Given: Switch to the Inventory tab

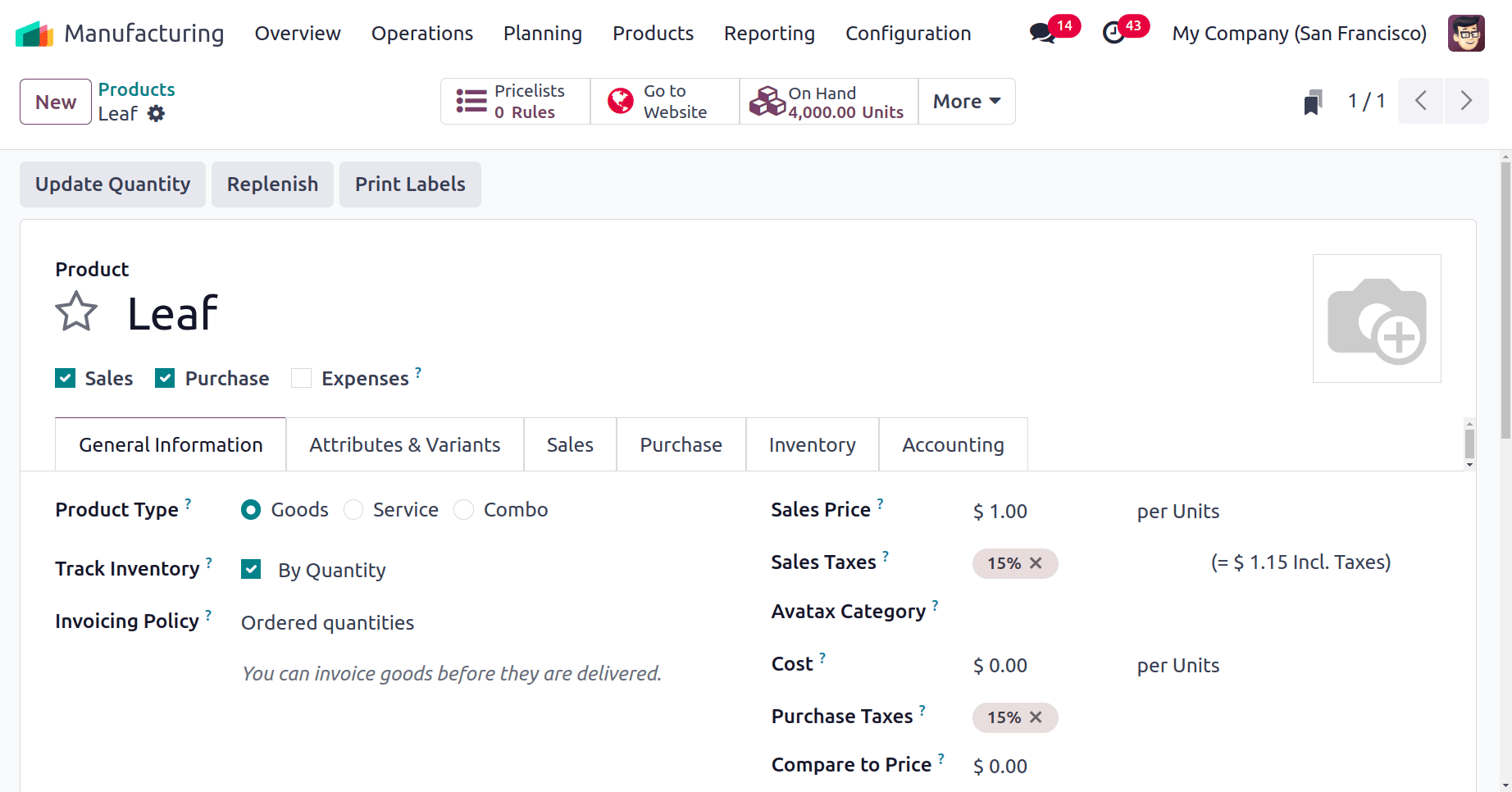Looking at the screenshot, I should tap(812, 444).
